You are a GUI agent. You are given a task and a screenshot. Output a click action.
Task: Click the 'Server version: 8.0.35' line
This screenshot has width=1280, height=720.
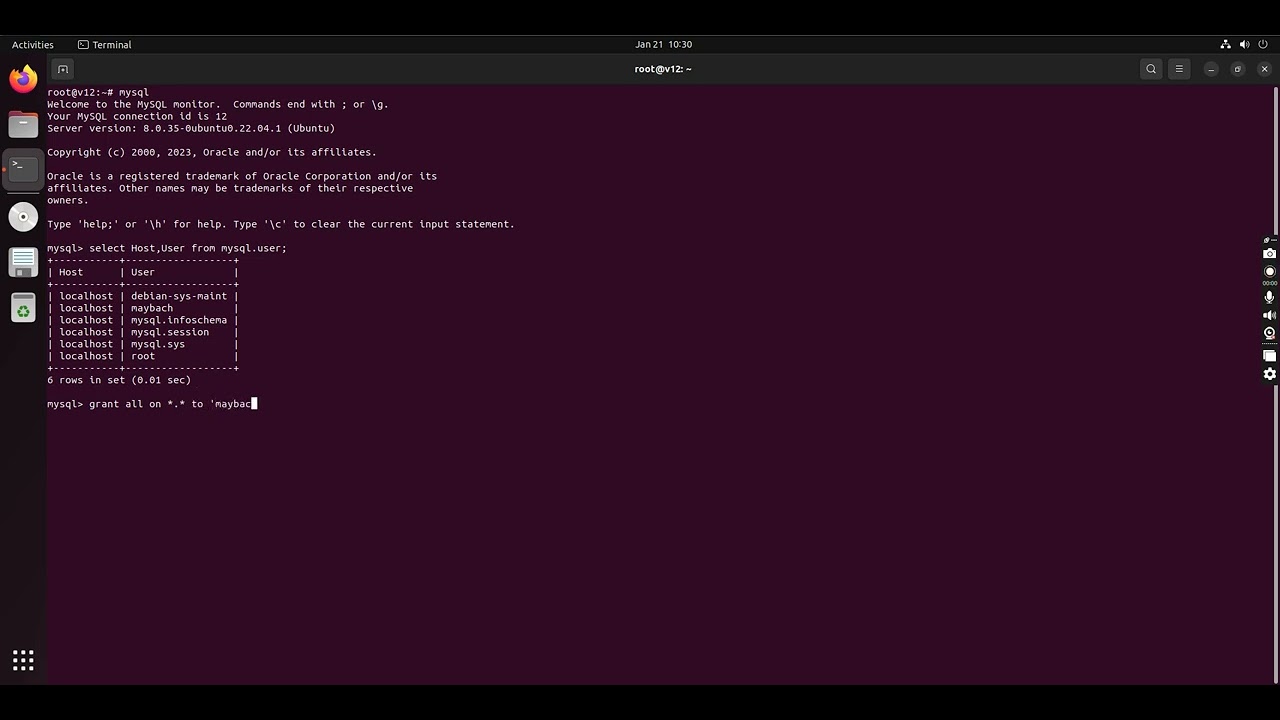pos(191,128)
